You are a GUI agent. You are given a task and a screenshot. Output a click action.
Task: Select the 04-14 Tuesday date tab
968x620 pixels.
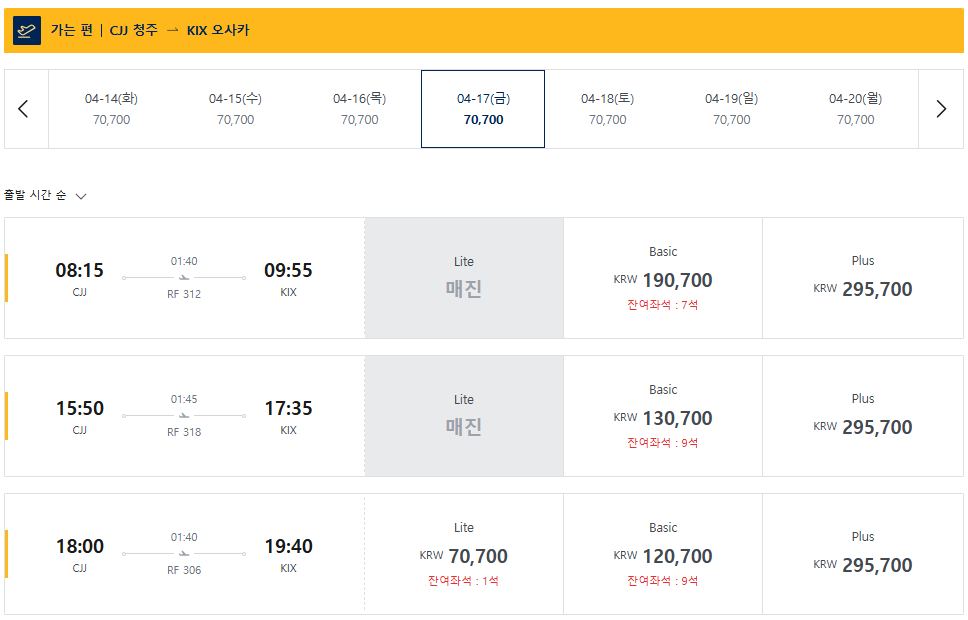(111, 109)
